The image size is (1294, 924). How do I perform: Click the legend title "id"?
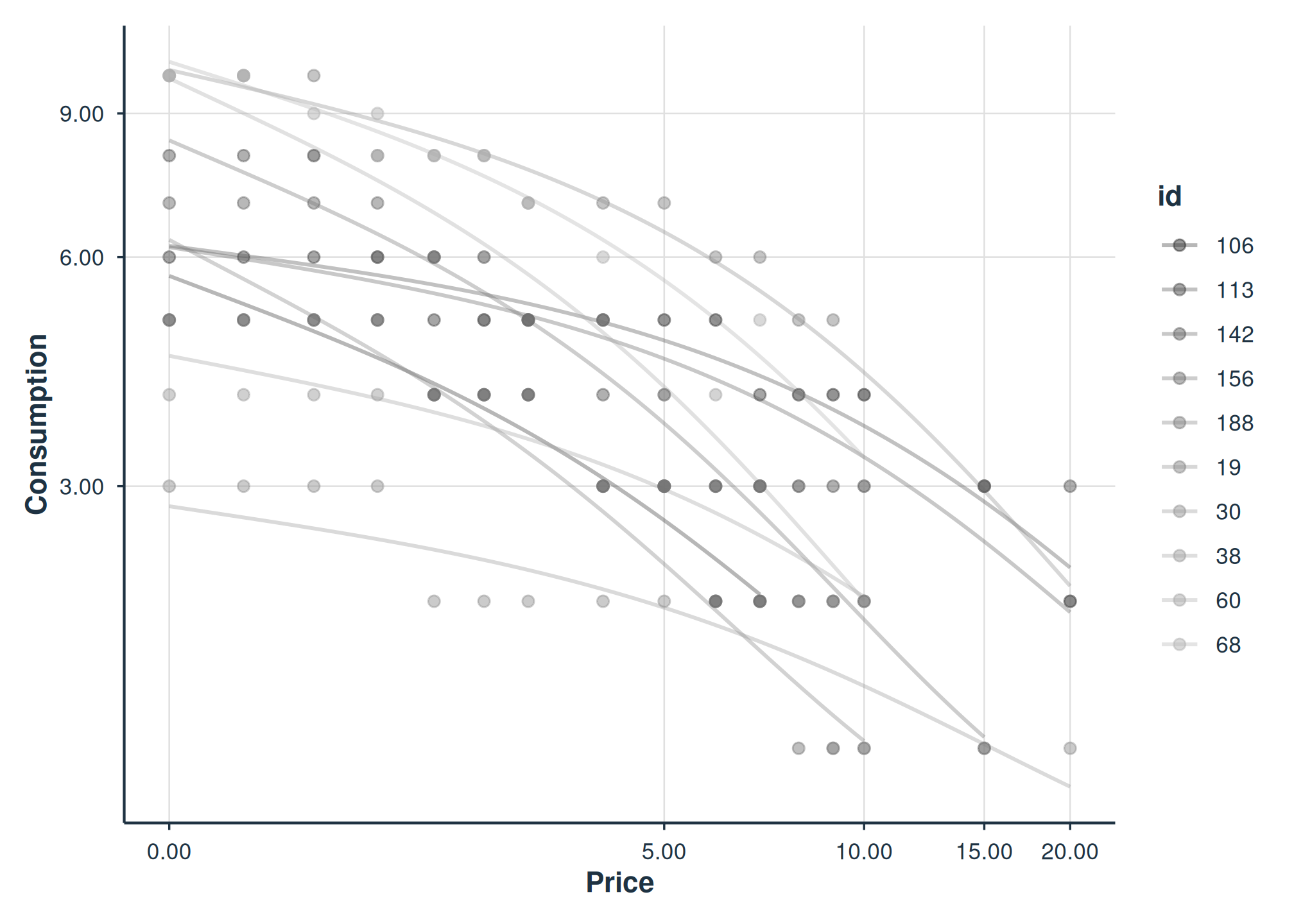point(1169,196)
